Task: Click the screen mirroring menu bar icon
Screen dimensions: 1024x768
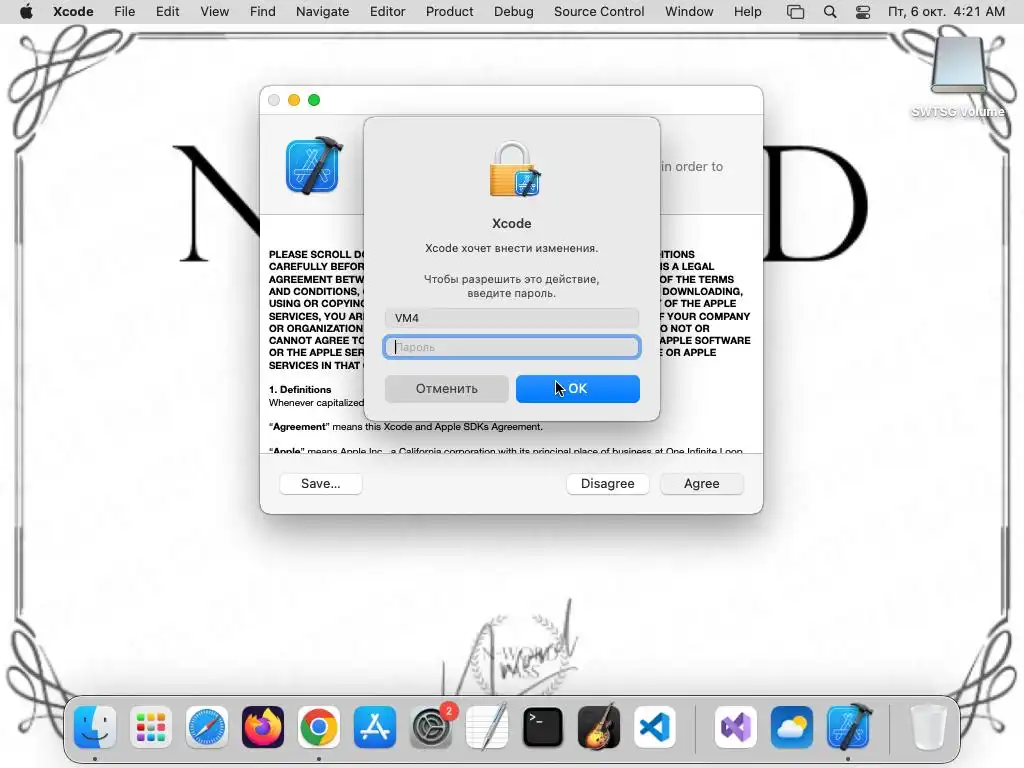Action: click(x=795, y=12)
